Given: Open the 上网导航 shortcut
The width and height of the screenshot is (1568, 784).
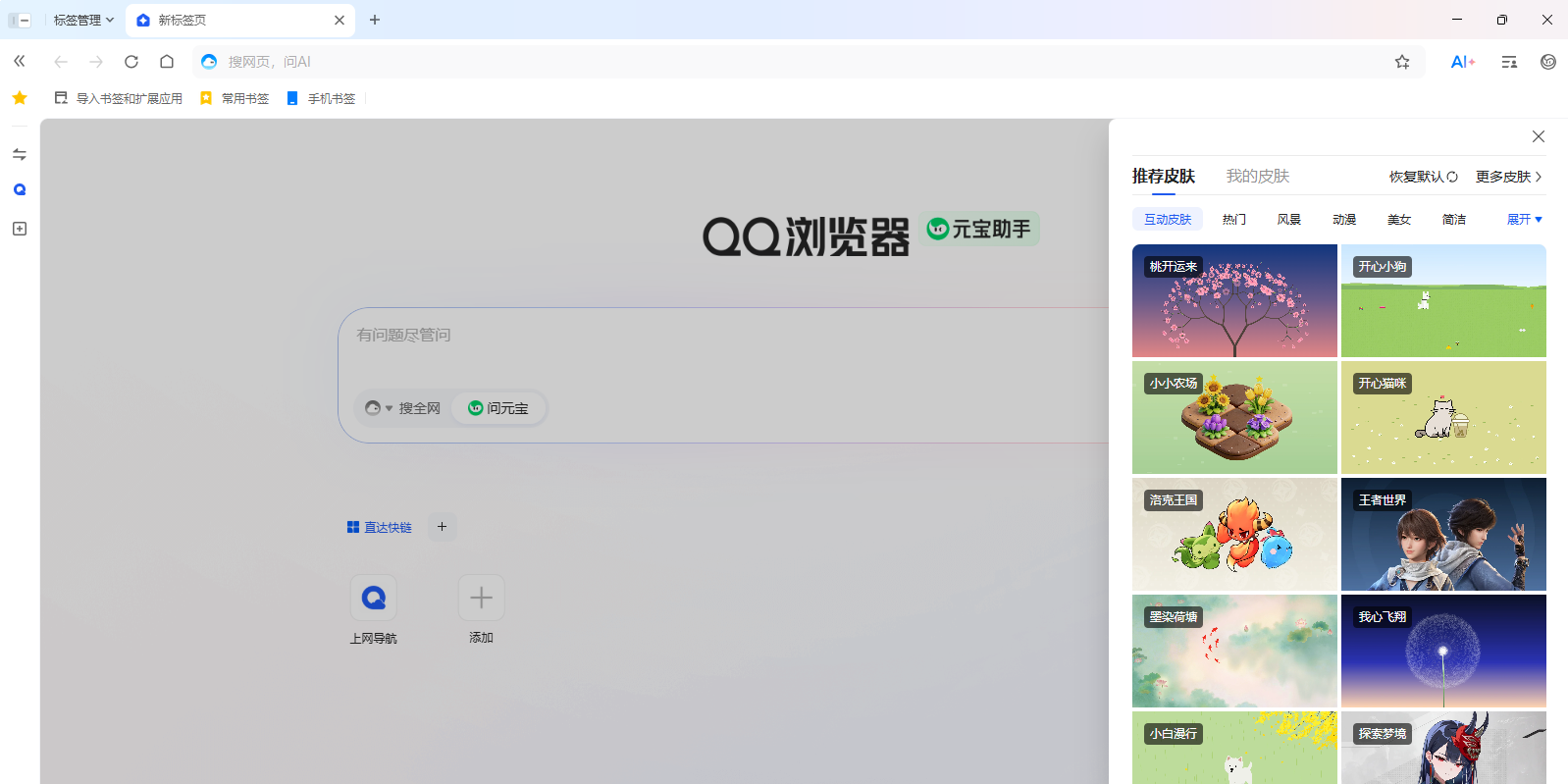Looking at the screenshot, I should point(374,610).
